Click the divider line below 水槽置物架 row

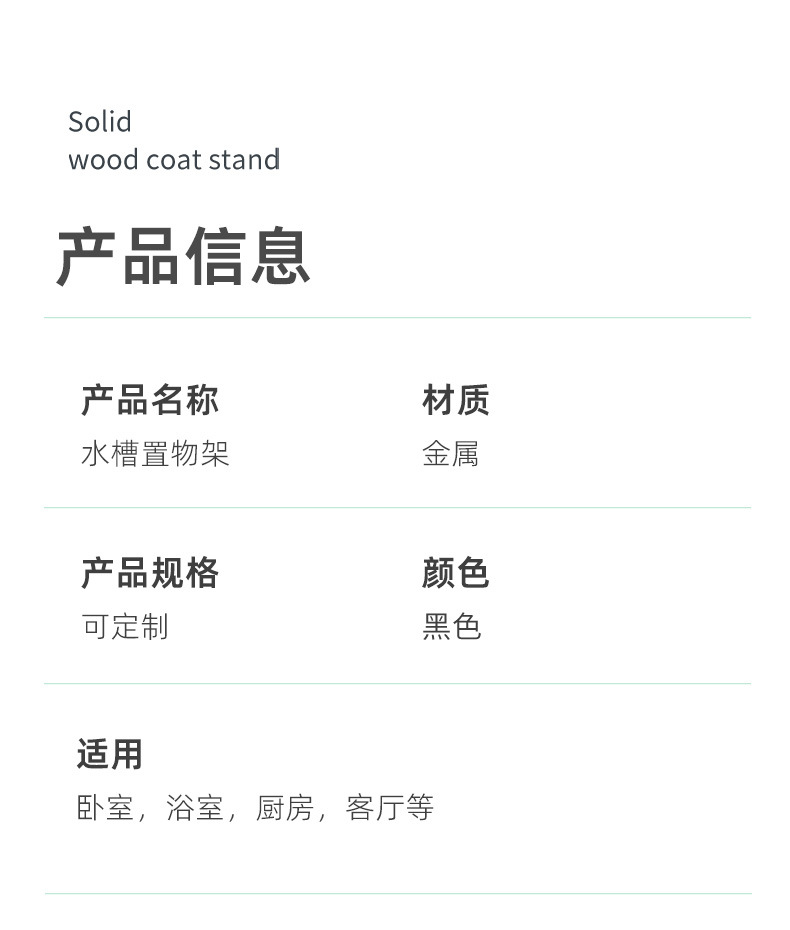[397, 508]
